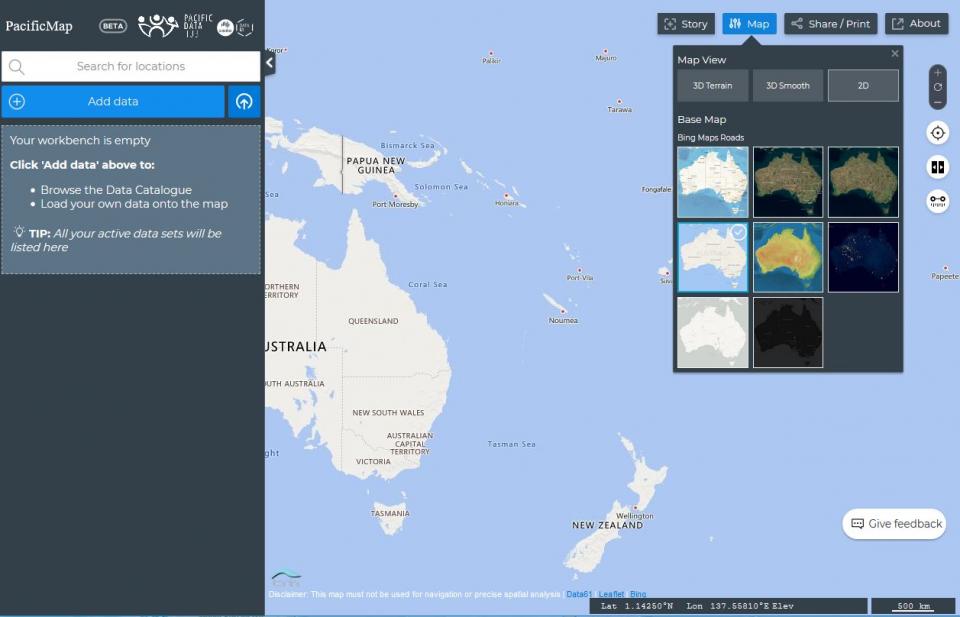Zoom in on the map
The image size is (960, 617).
click(937, 72)
